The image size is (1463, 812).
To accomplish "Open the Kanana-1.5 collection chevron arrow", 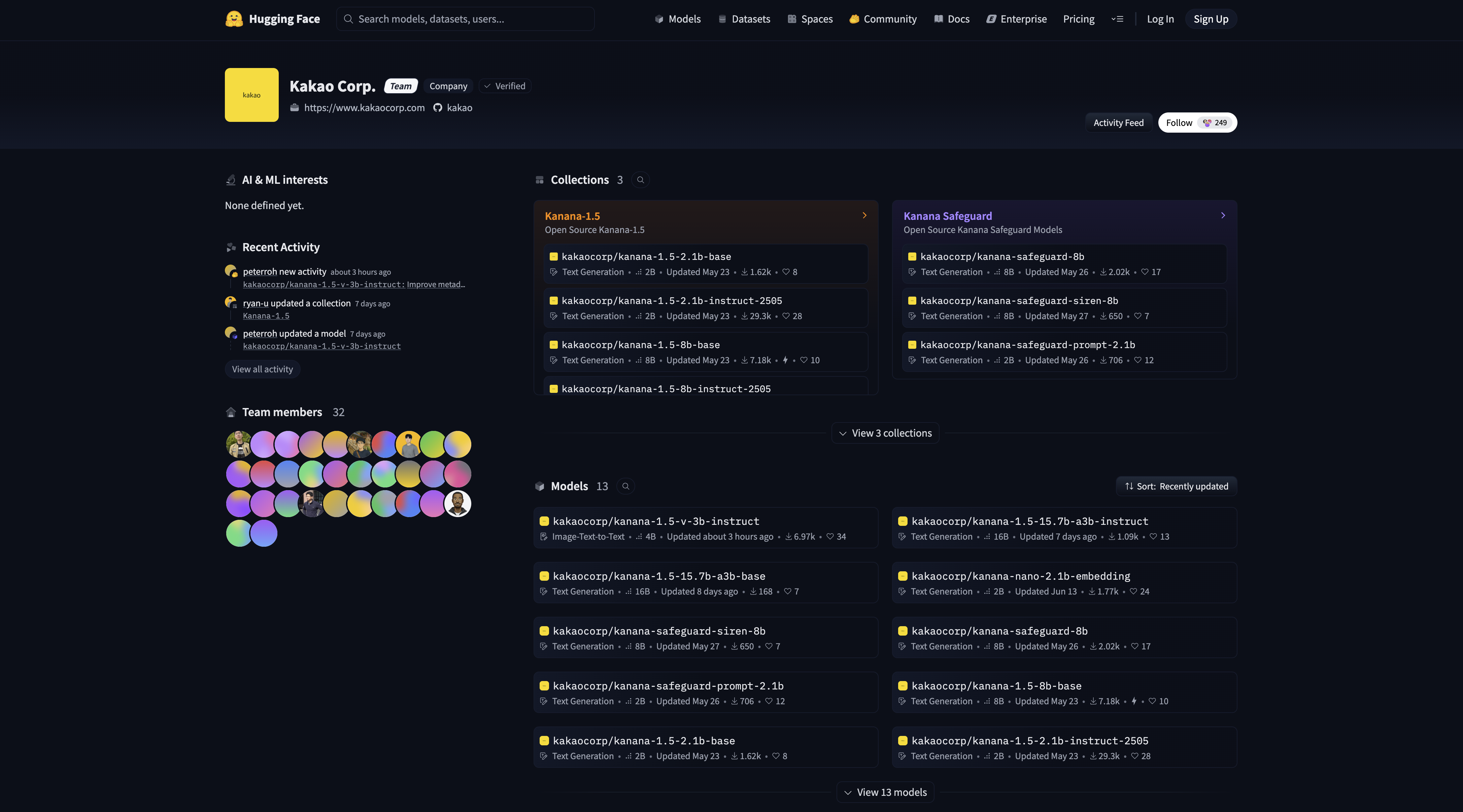I will [864, 215].
